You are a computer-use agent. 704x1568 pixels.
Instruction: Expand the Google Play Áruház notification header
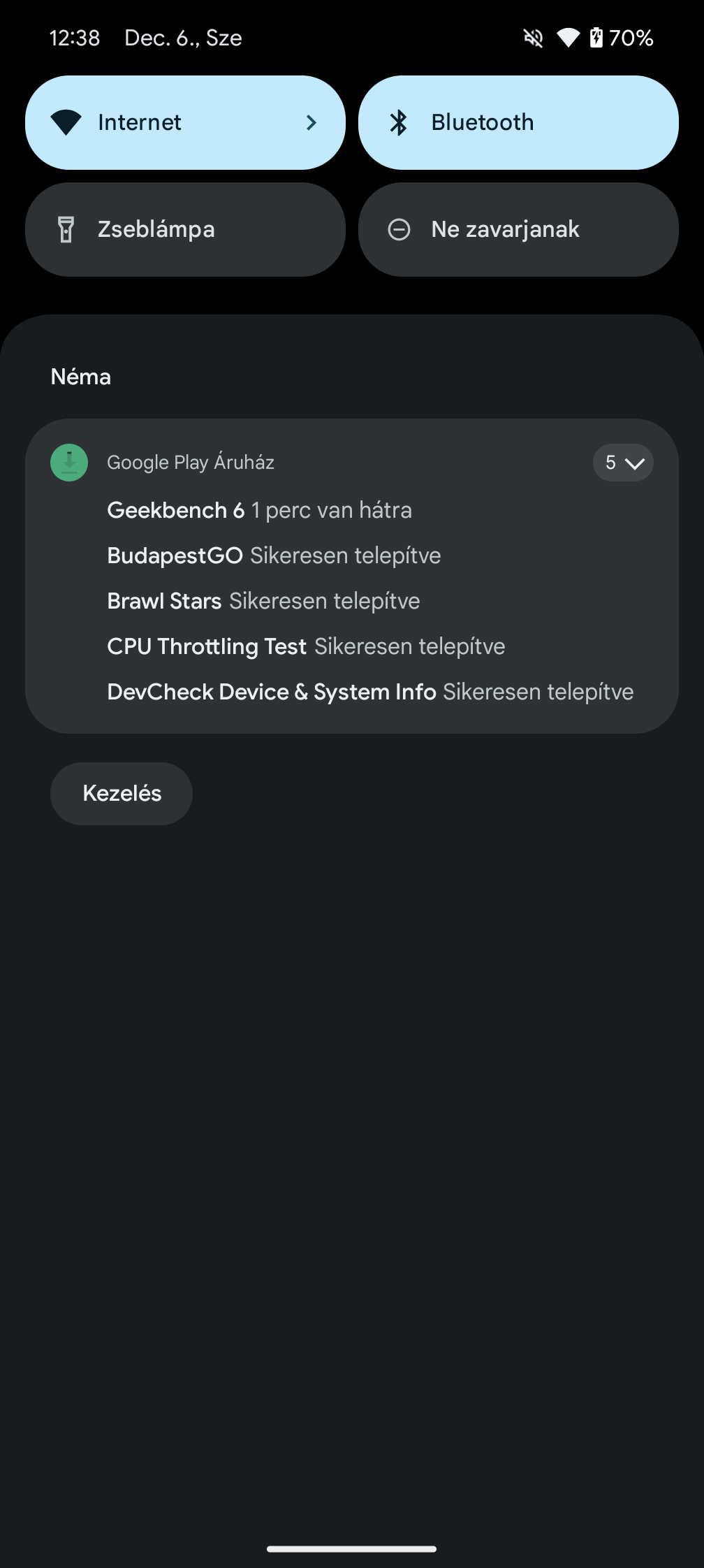click(x=191, y=463)
